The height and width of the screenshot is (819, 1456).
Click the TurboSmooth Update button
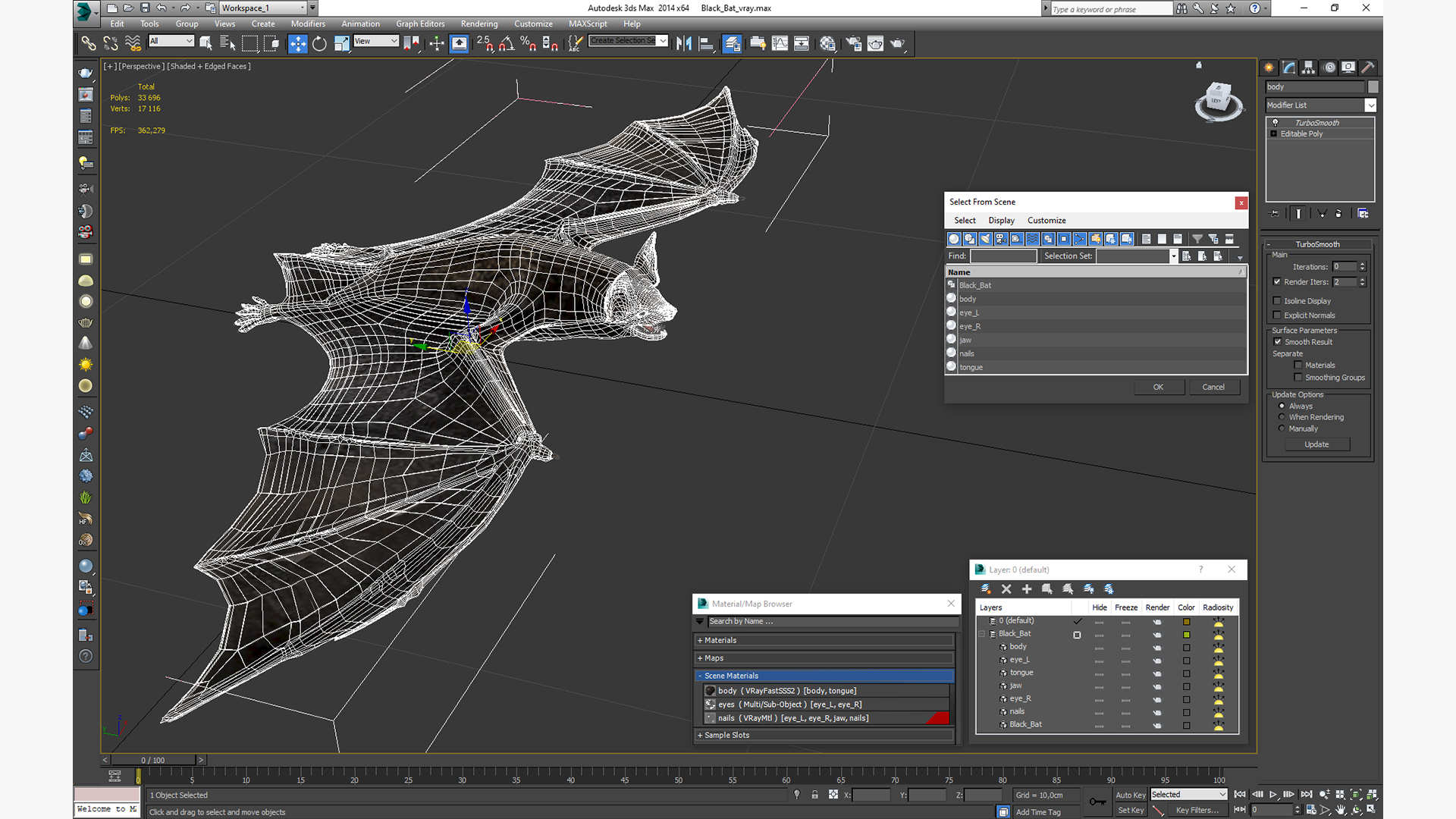click(1316, 445)
